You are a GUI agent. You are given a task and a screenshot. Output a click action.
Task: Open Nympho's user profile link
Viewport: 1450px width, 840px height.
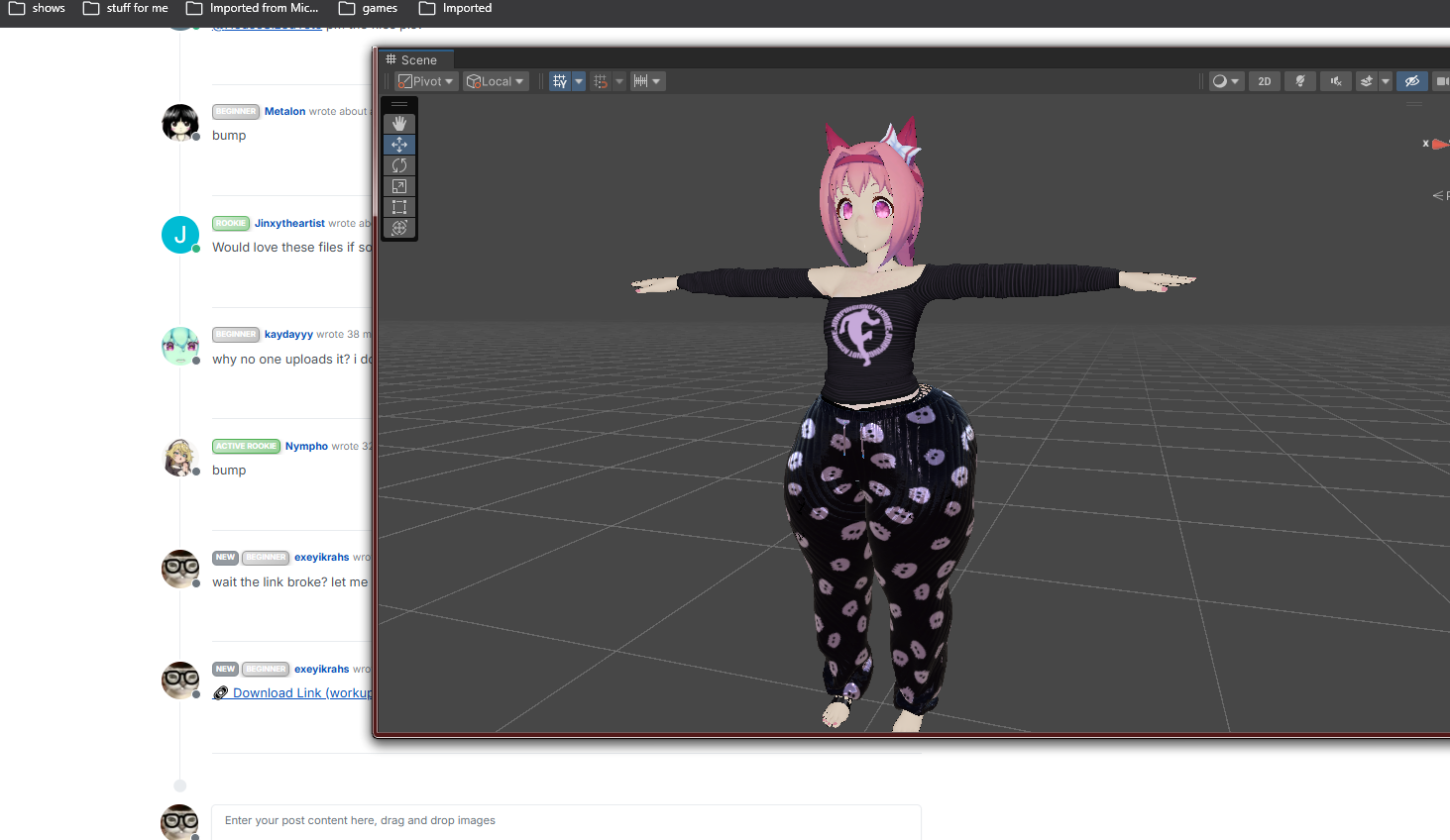click(x=306, y=446)
